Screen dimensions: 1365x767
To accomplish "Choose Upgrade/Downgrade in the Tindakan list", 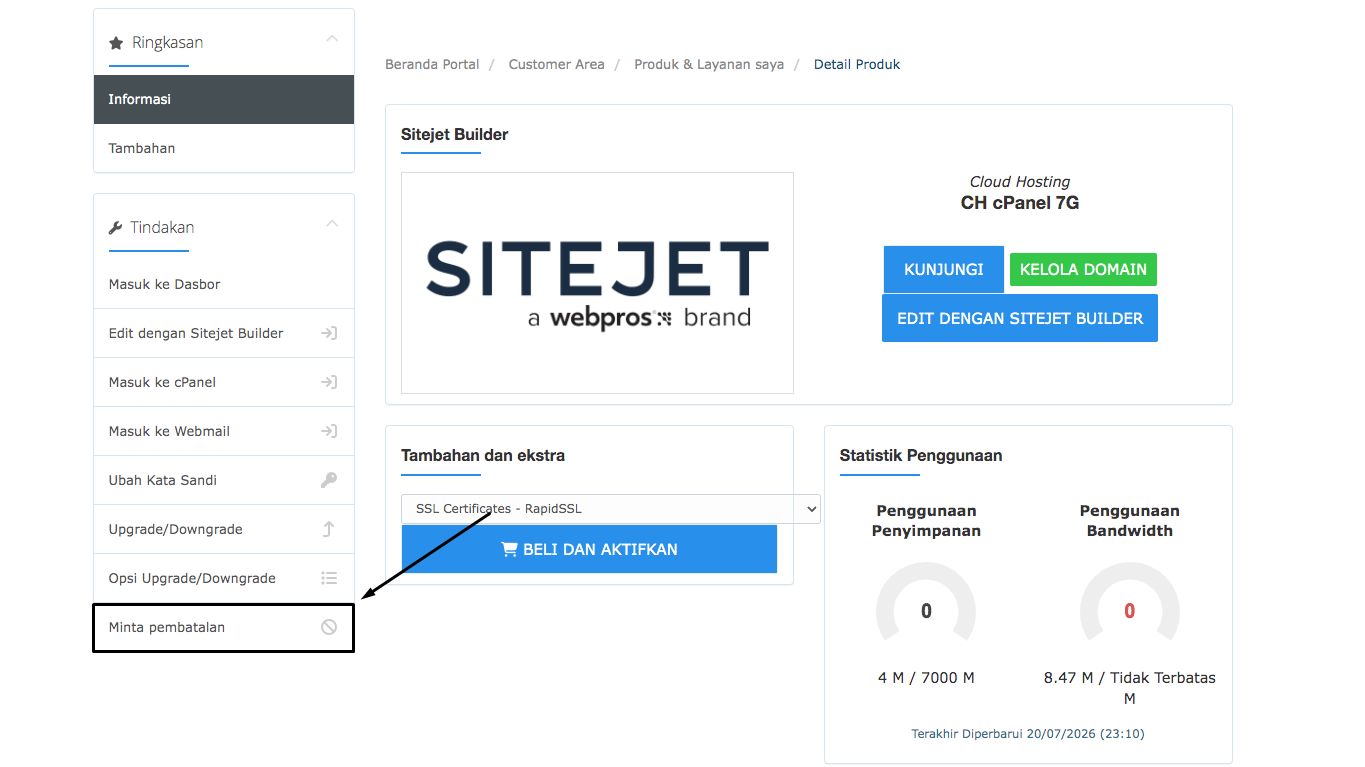I will coord(224,529).
